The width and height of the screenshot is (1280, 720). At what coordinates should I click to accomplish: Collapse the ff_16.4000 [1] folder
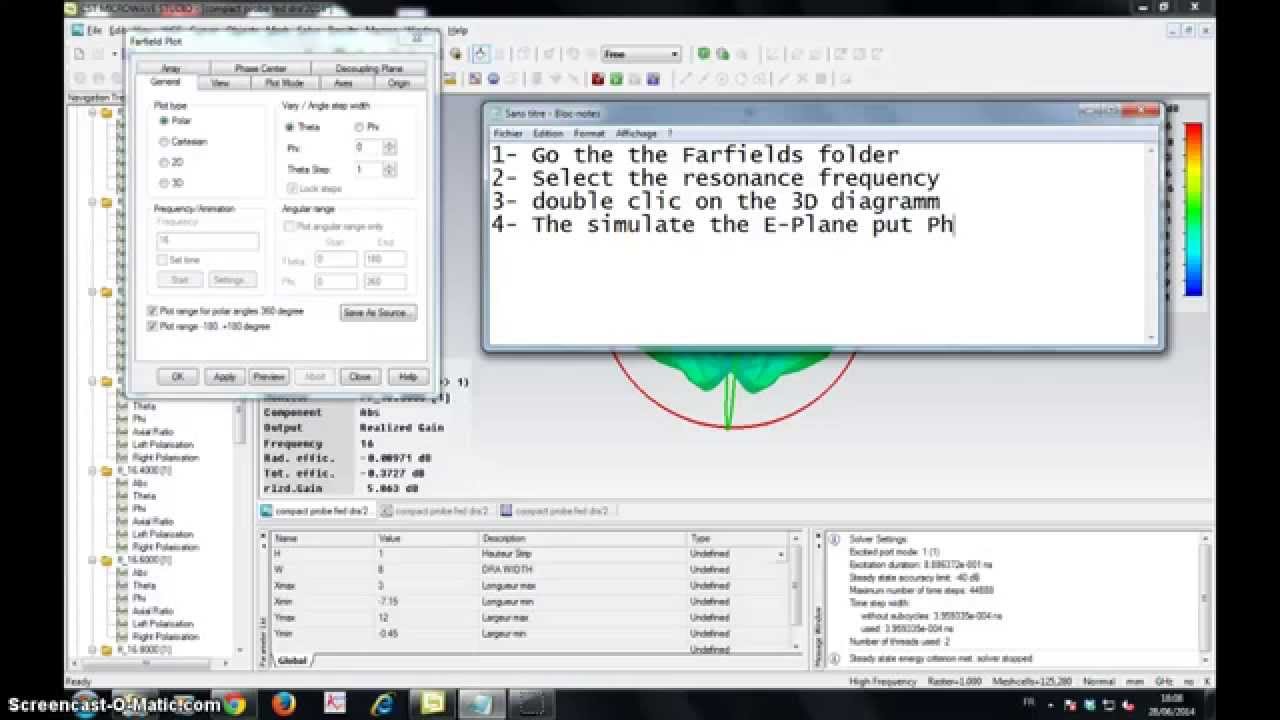coord(94,470)
